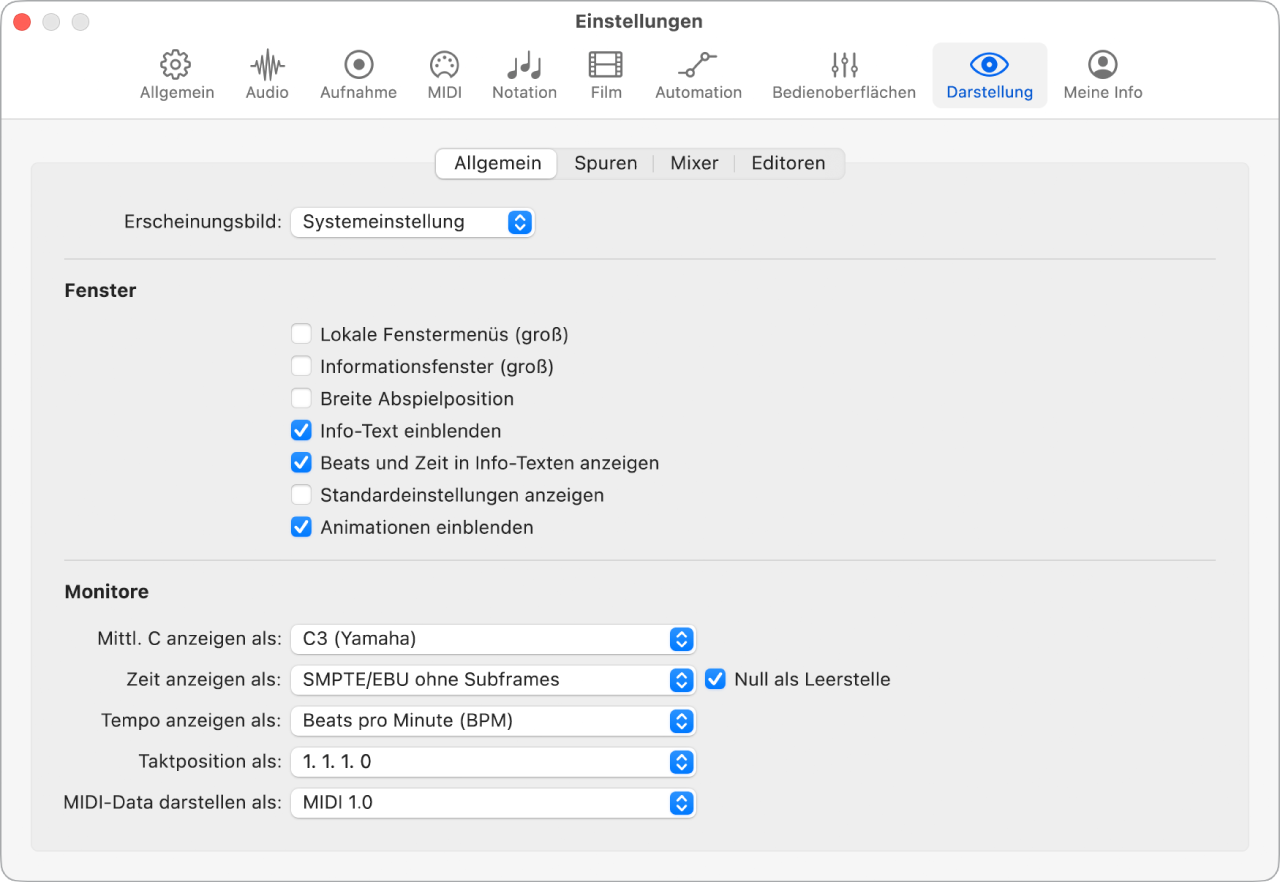Open the MIDI settings pane
The height and width of the screenshot is (883, 1282).
tap(443, 66)
